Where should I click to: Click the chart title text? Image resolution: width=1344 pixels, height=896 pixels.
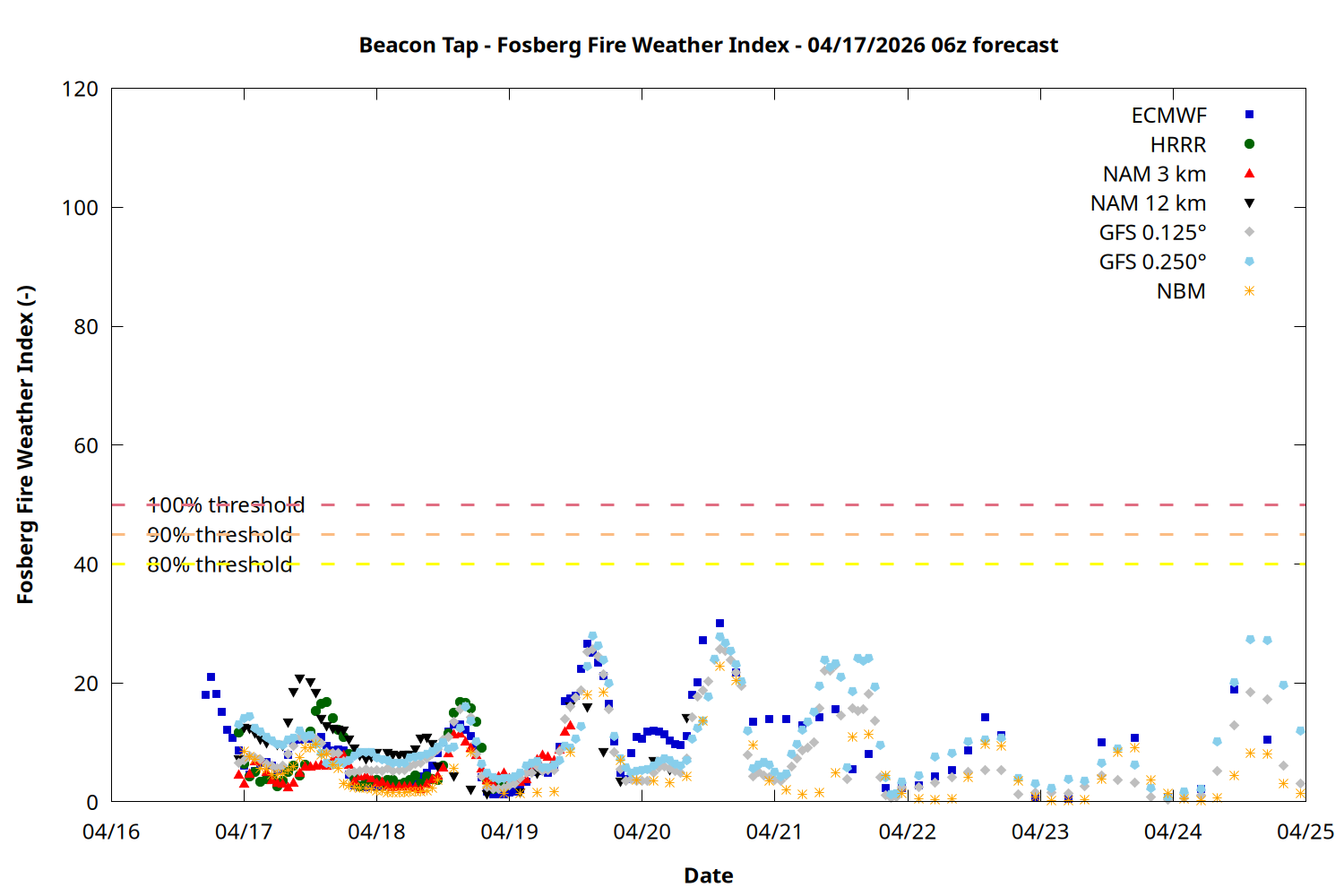(708, 45)
